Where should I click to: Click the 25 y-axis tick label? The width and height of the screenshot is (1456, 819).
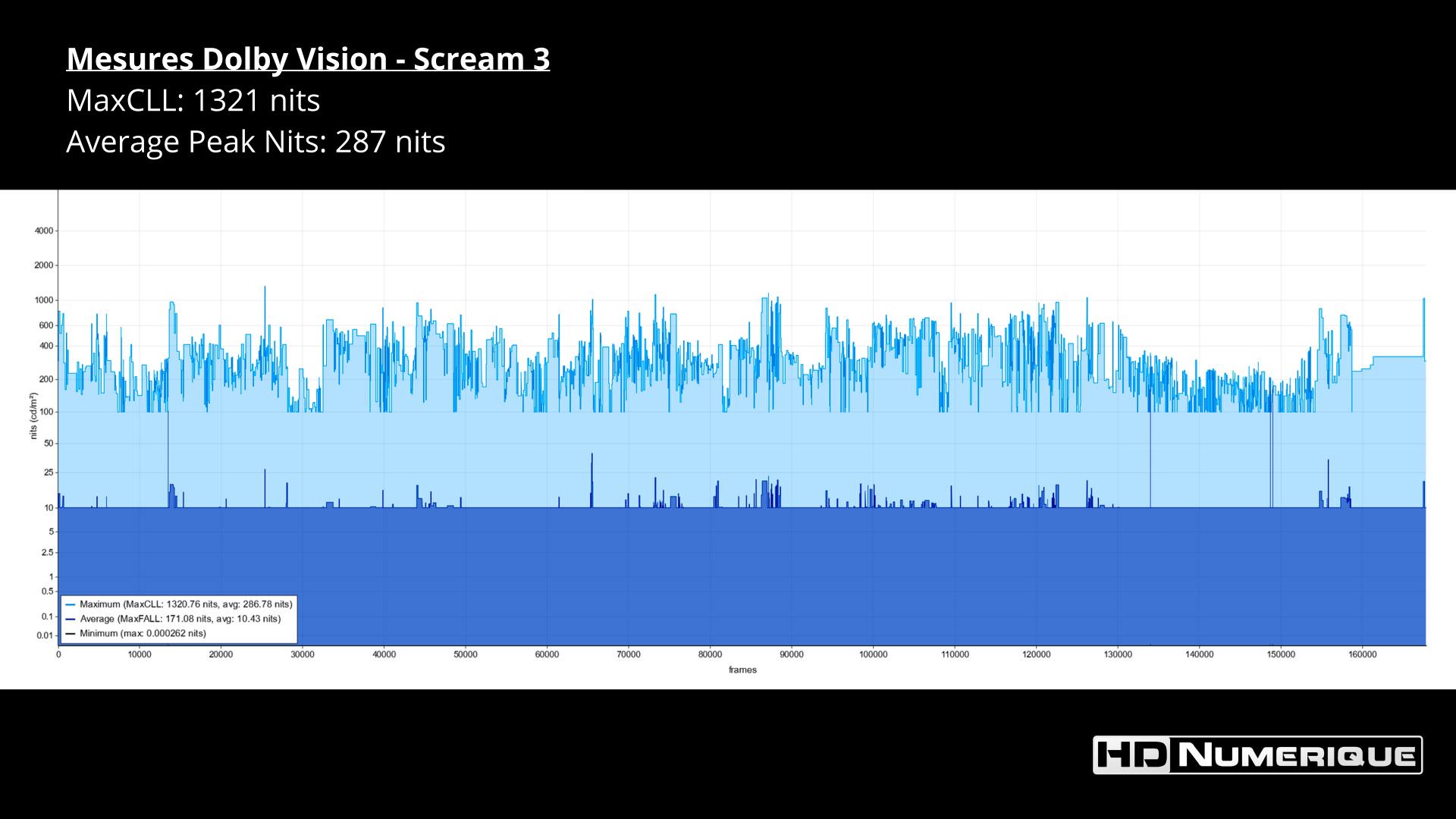pyautogui.click(x=49, y=472)
